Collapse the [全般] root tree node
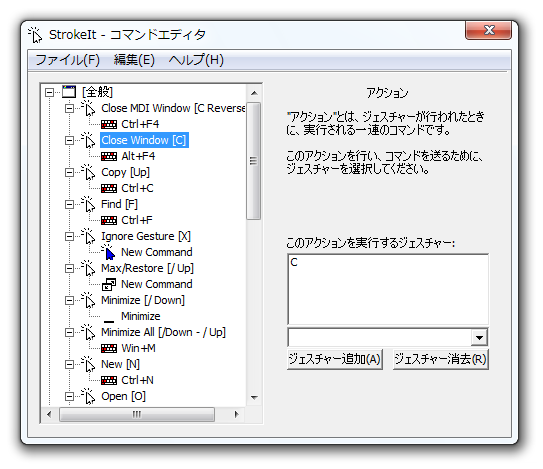Image resolution: width=543 pixels, height=469 pixels. click(x=50, y=92)
